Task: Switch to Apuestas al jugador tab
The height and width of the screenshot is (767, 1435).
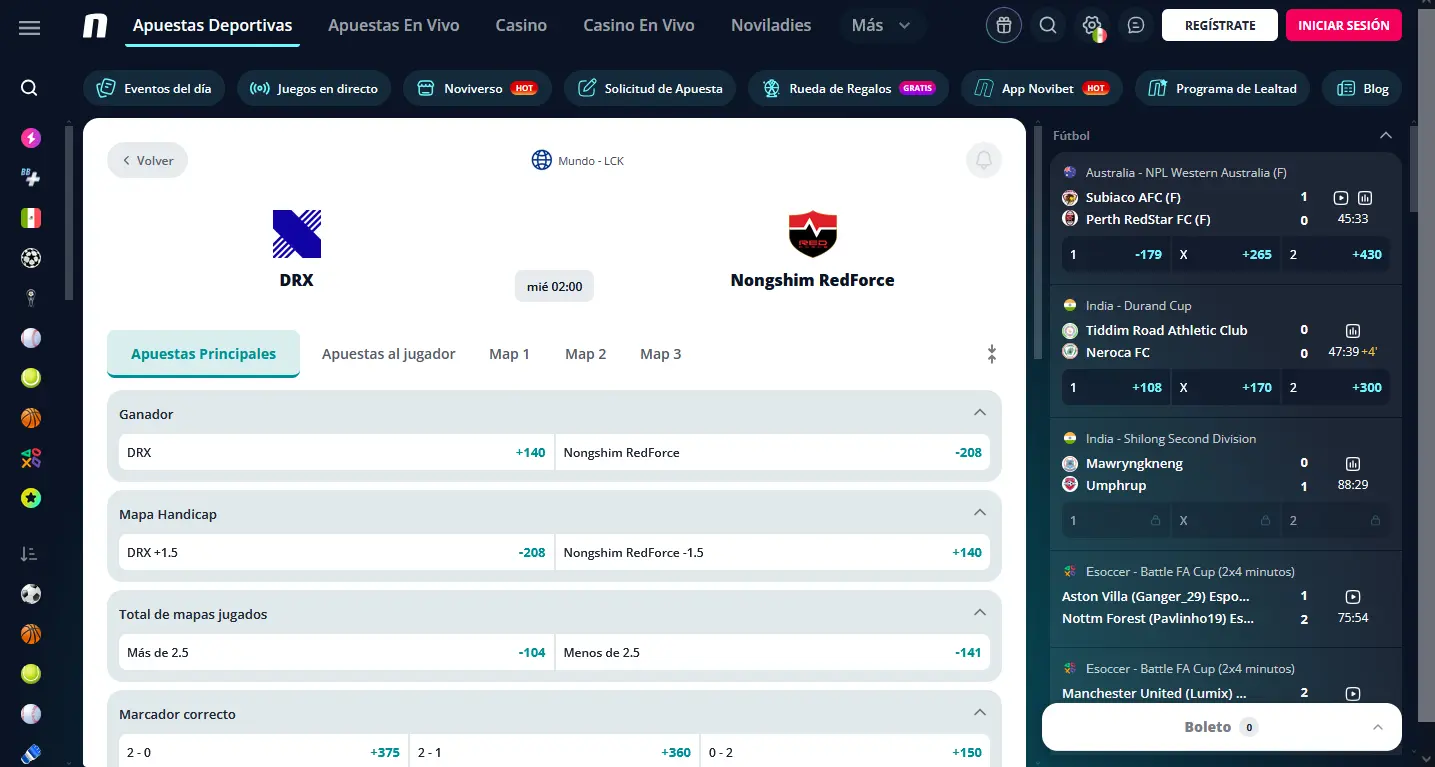Action: (x=389, y=354)
